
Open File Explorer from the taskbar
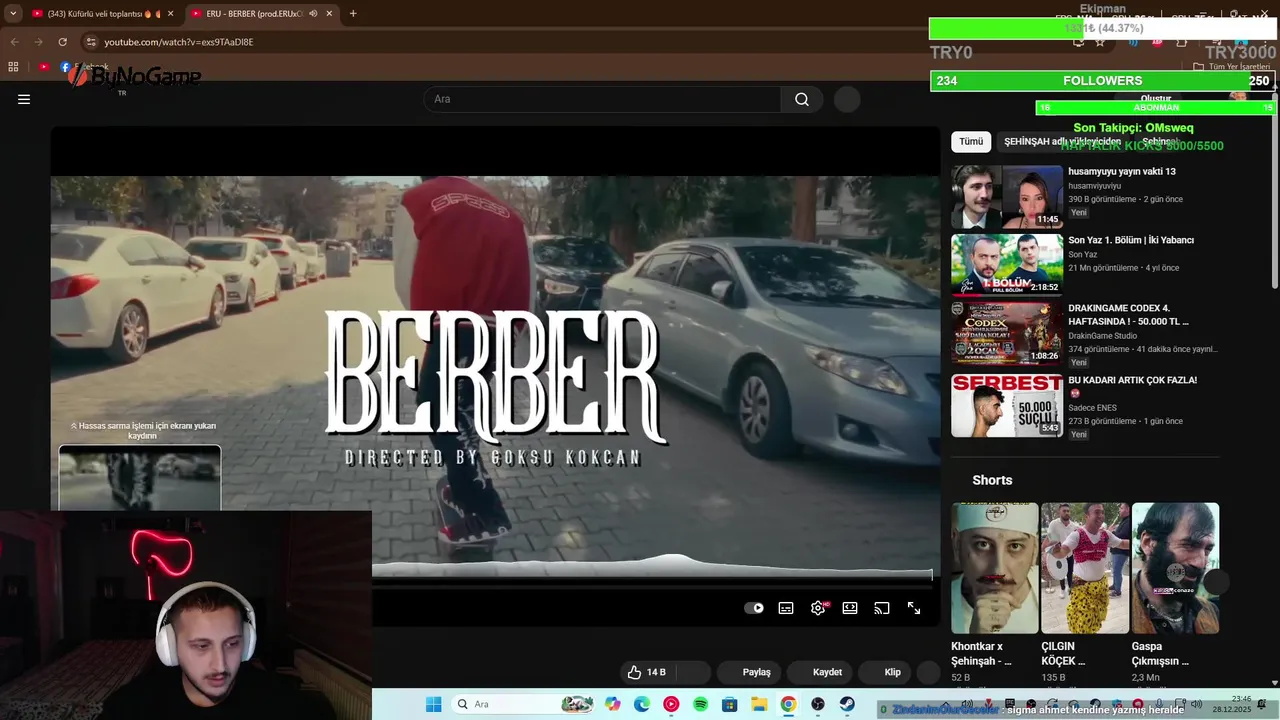pyautogui.click(x=759, y=704)
